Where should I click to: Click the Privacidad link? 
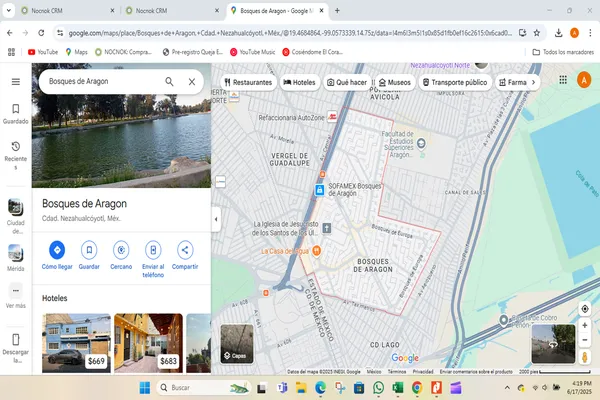423,372
